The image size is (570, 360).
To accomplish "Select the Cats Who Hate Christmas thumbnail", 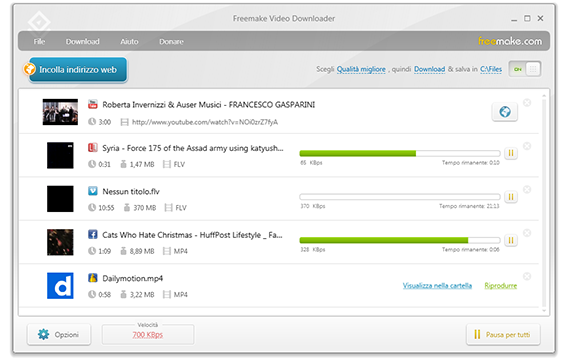I will (x=60, y=242).
